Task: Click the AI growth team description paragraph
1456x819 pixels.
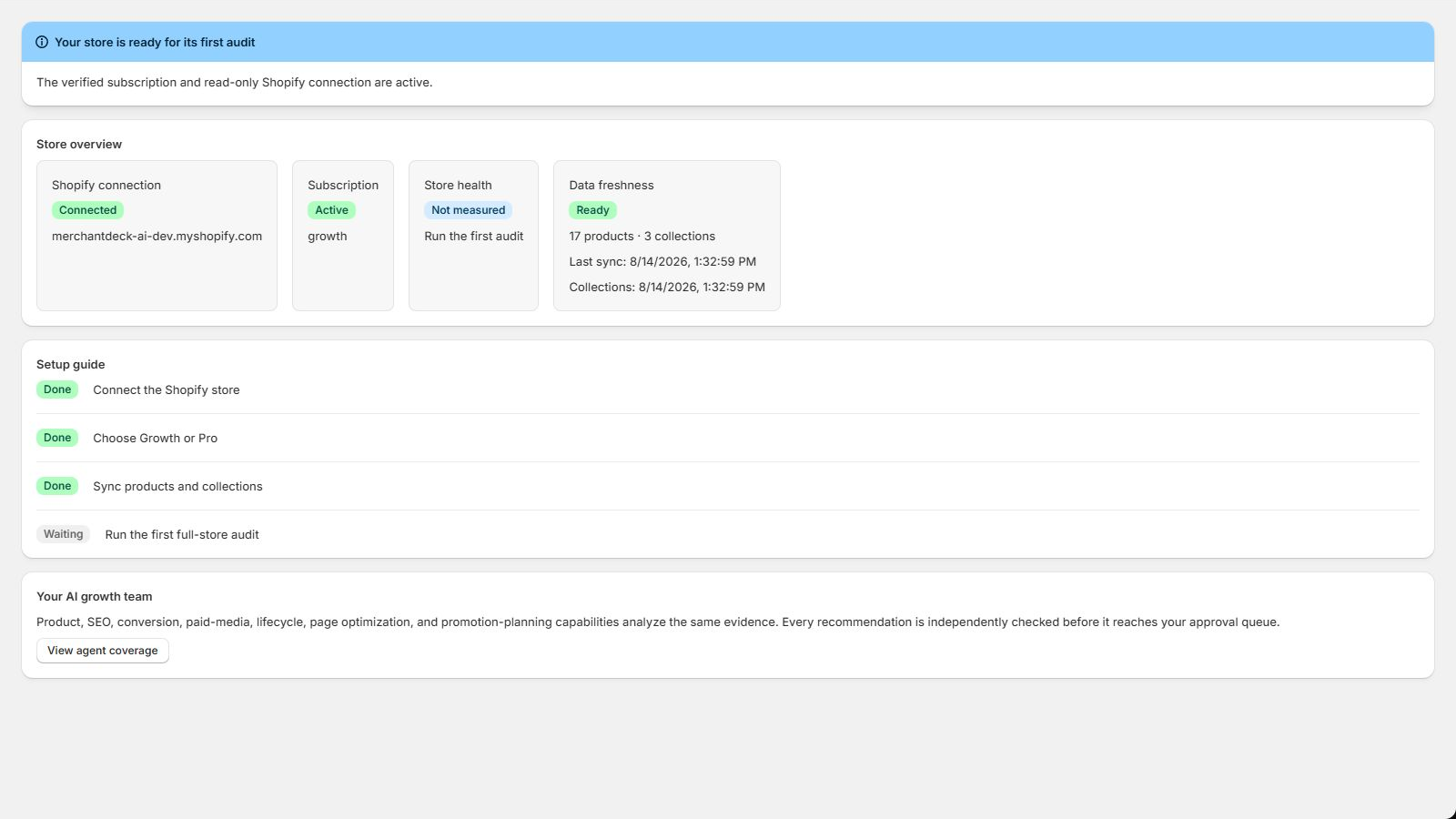Action: point(658,622)
